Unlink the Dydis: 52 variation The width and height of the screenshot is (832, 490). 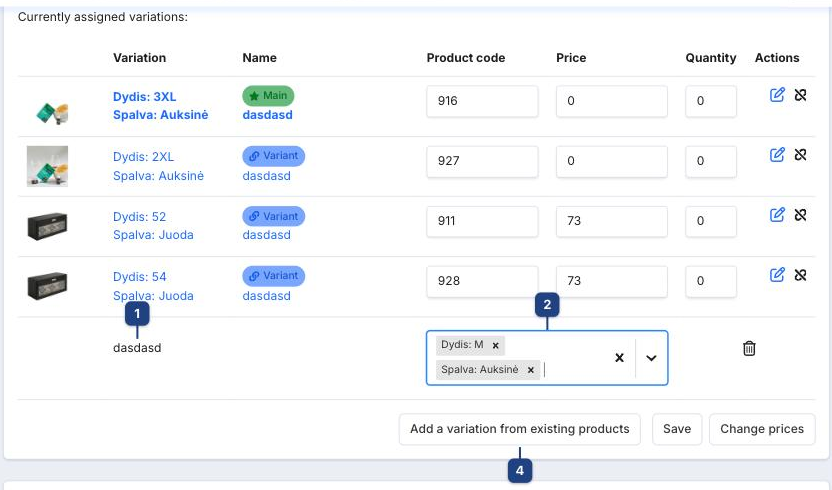[800, 215]
